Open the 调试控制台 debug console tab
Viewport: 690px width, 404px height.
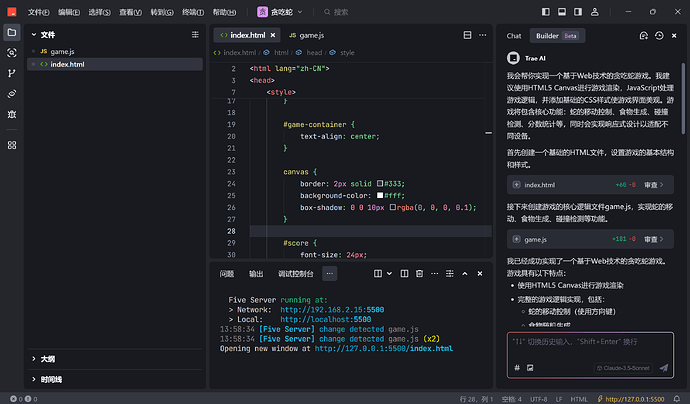(296, 274)
